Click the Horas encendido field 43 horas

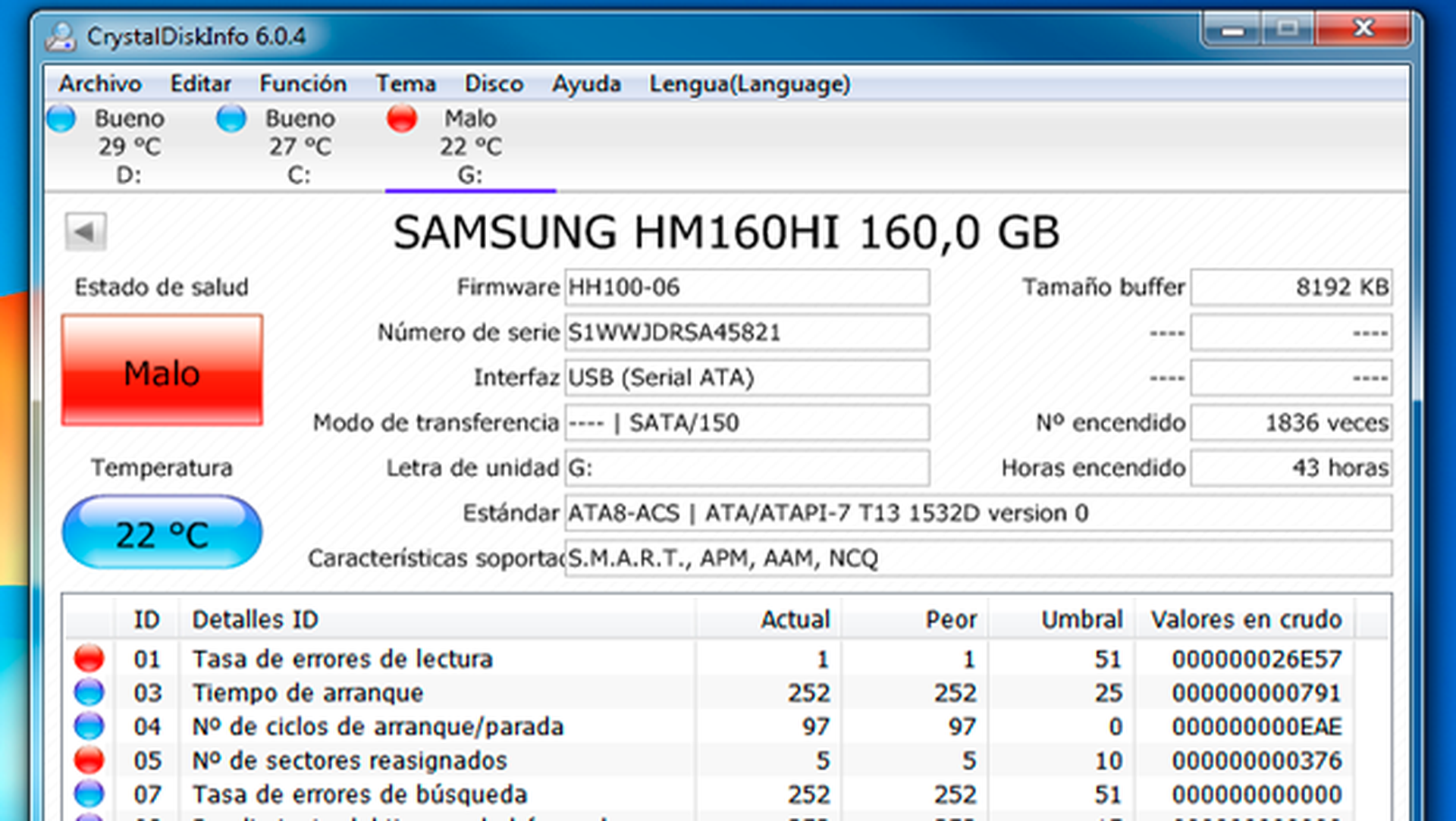[x=1291, y=468]
